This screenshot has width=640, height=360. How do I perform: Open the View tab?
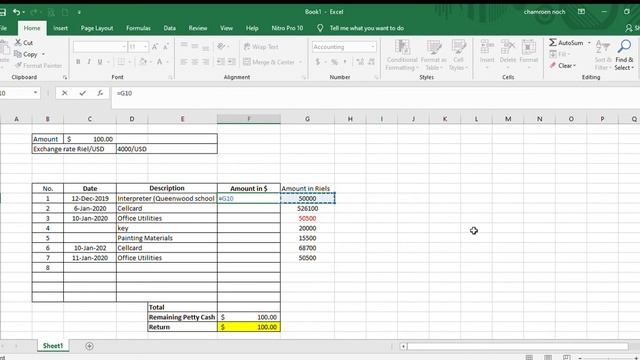pos(227,28)
